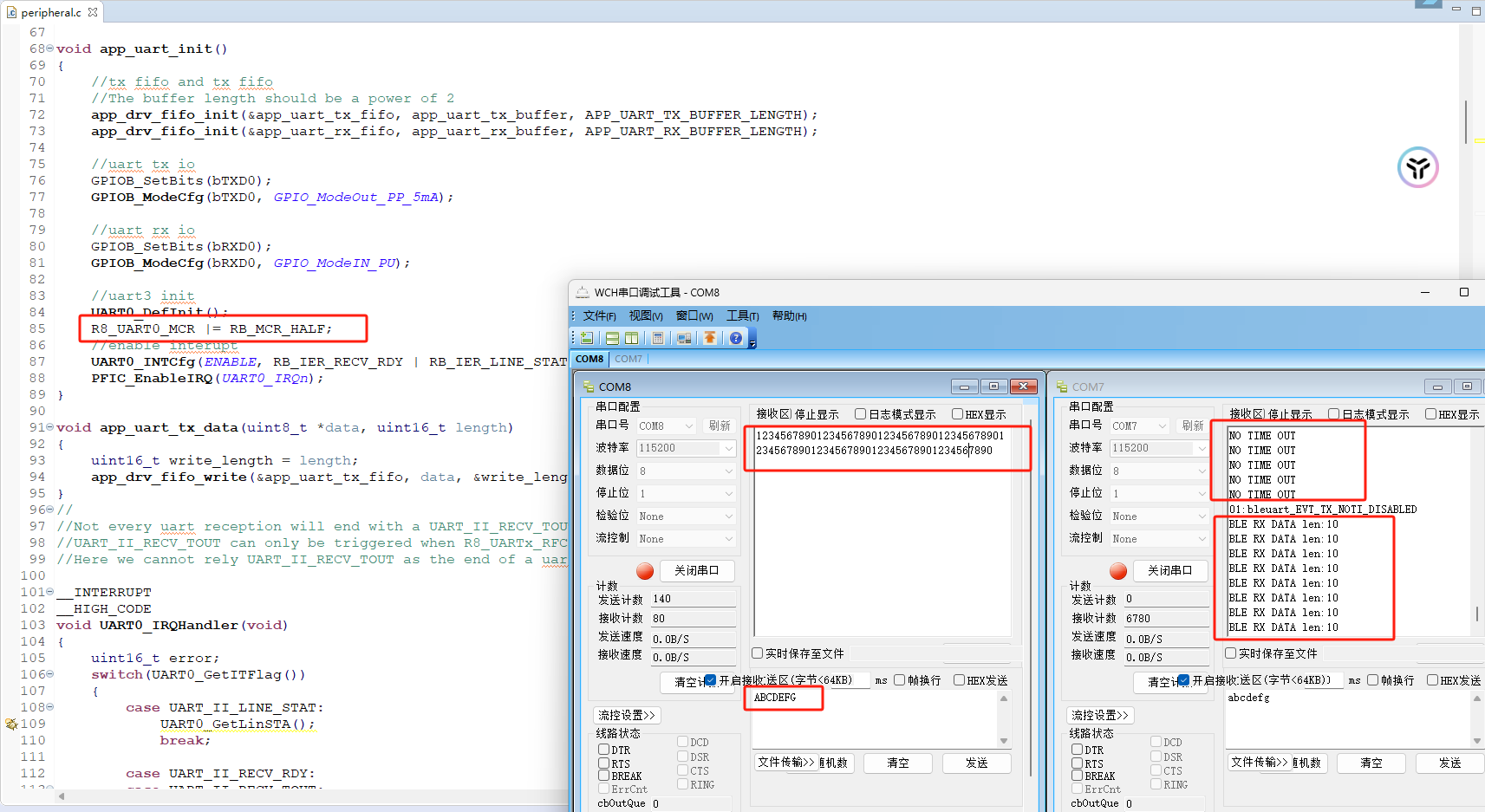The image size is (1485, 812).
Task: Click the new serial port window toolbar icon
Action: (587, 338)
